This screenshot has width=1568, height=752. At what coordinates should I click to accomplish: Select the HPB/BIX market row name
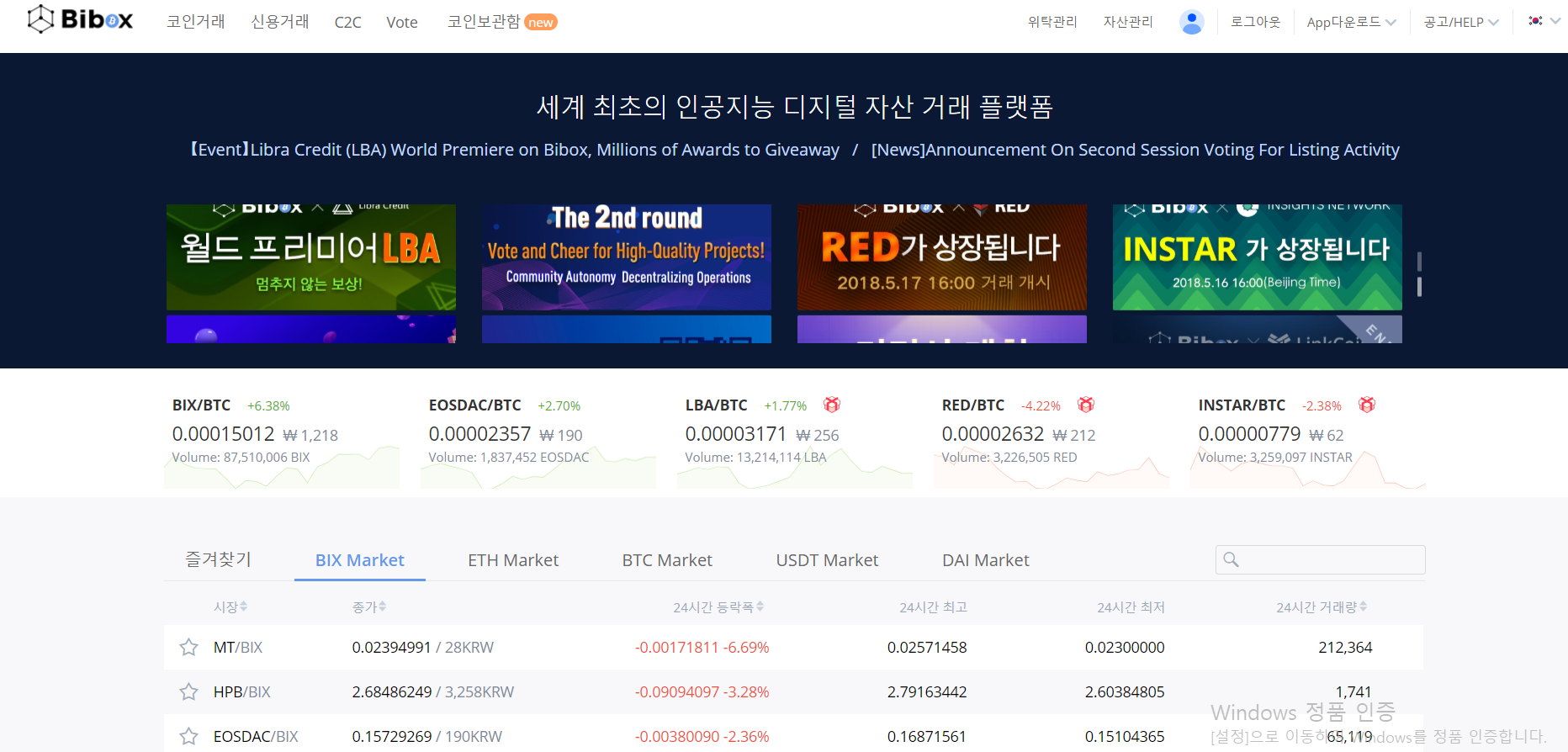[242, 692]
